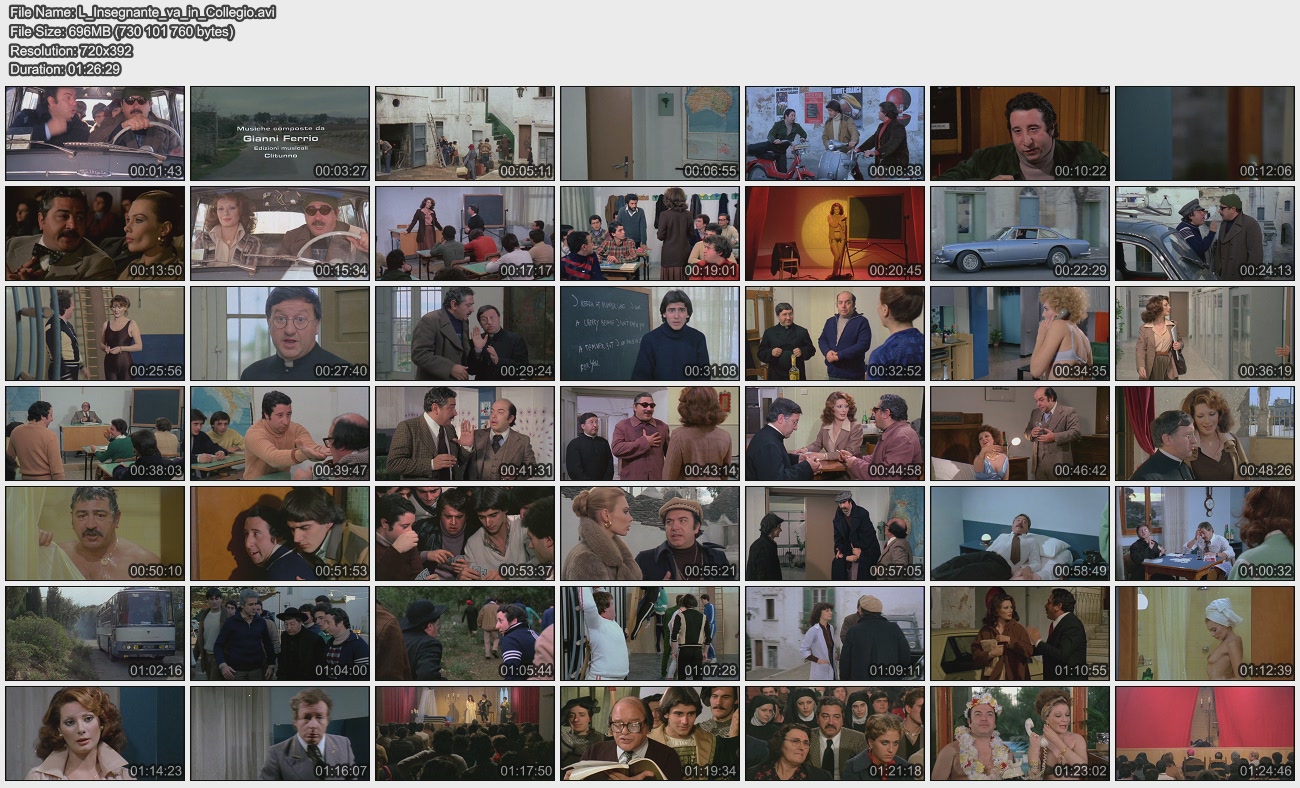Click the frame timestamped 01:19:34

pyautogui.click(x=650, y=733)
